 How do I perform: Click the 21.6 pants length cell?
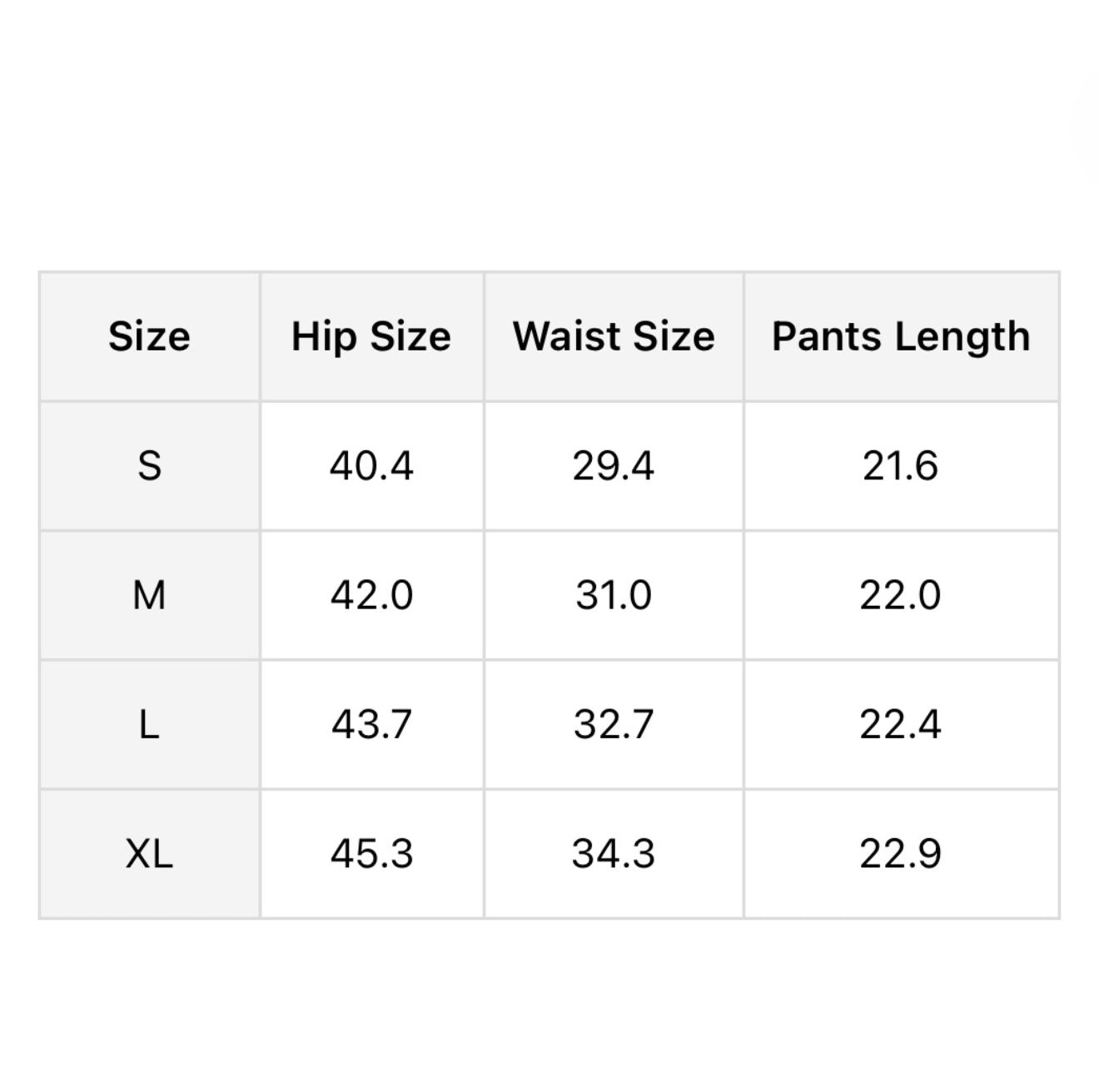click(x=901, y=465)
